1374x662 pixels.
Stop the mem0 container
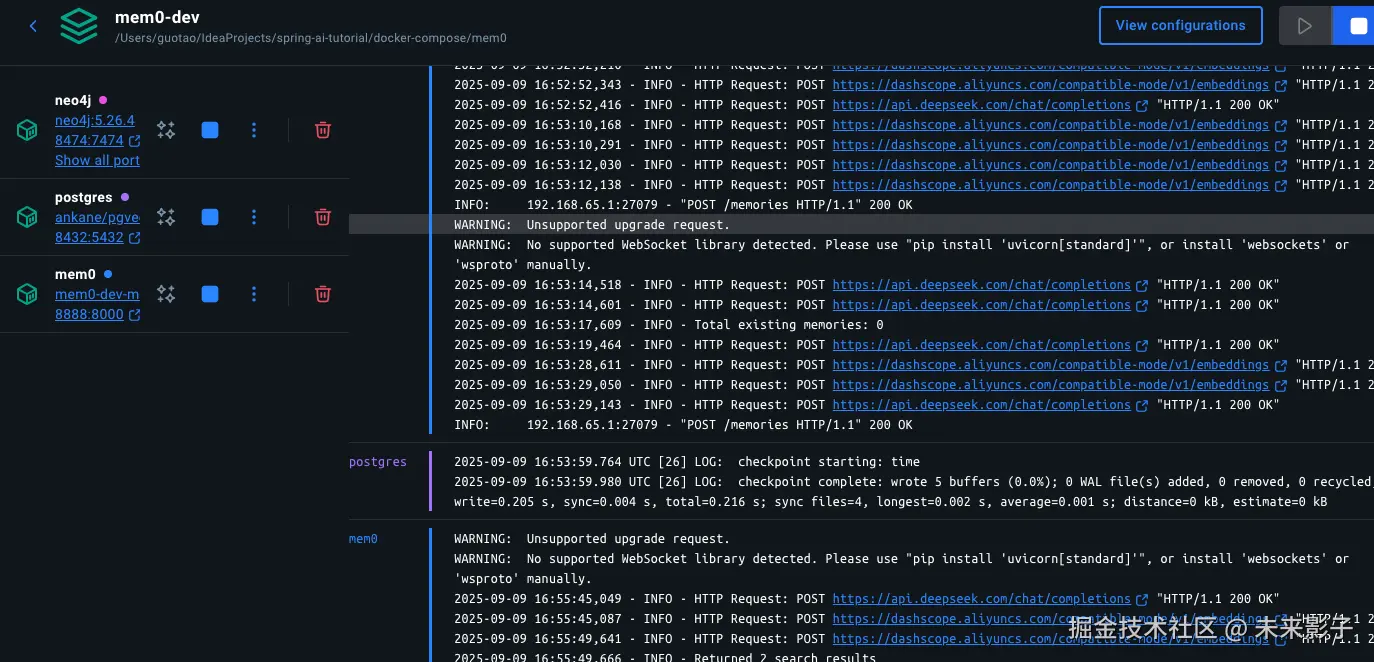click(x=210, y=294)
